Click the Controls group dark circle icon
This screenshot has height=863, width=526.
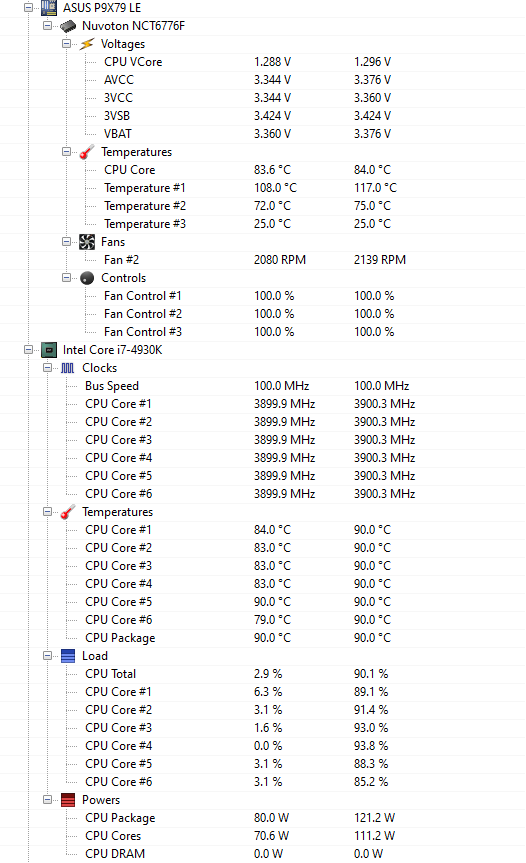(87, 278)
